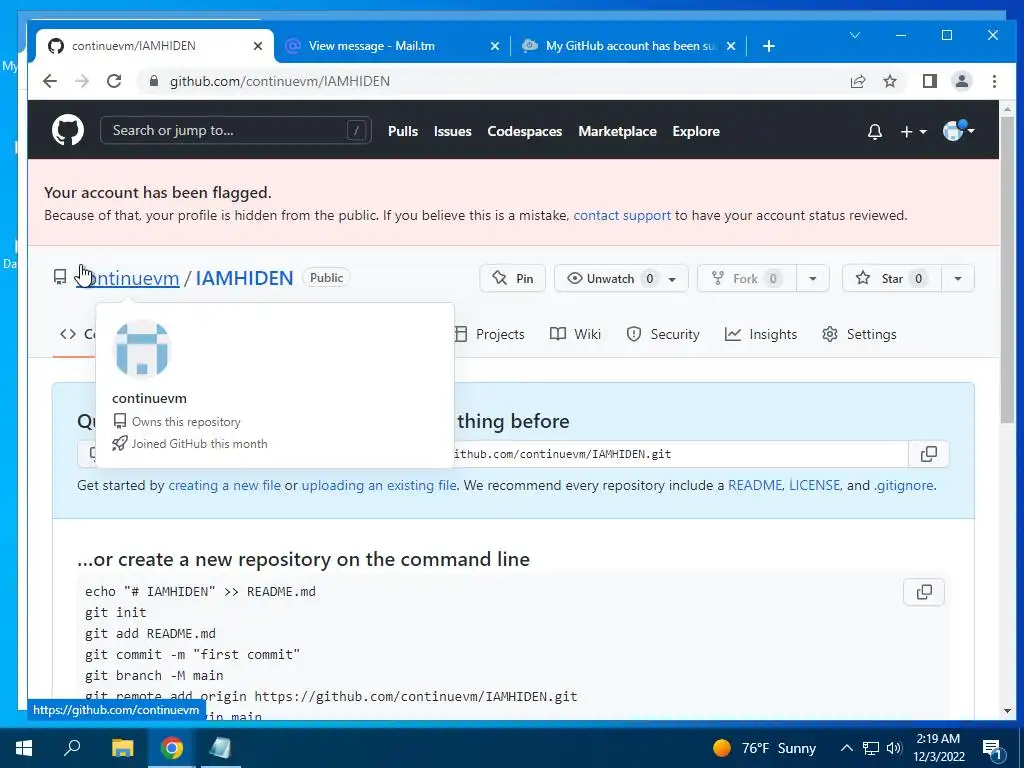This screenshot has width=1024, height=768.
Task: Share this page icon
Action: 857,81
